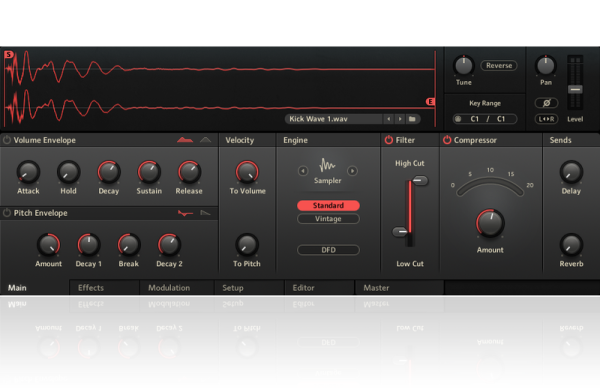Toggle phase invert icon near Level
The width and height of the screenshot is (600, 389).
pyautogui.click(x=546, y=103)
